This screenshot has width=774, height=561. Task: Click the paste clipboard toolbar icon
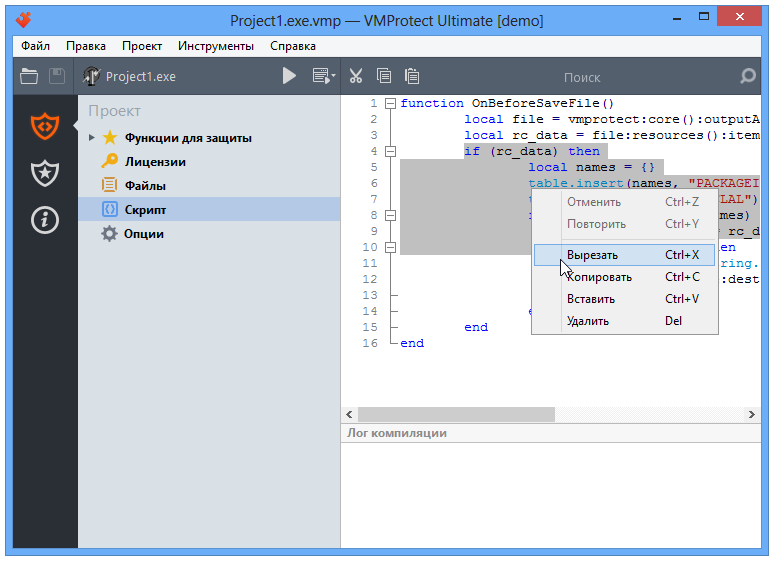412,76
